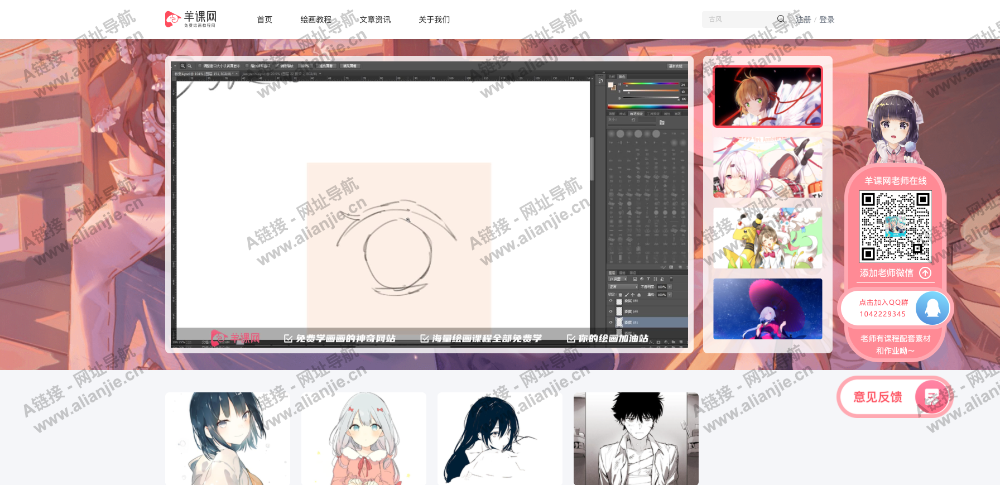Click the teacher WeChat QR code
Viewport: 1000px width, 485px height.
tap(895, 226)
